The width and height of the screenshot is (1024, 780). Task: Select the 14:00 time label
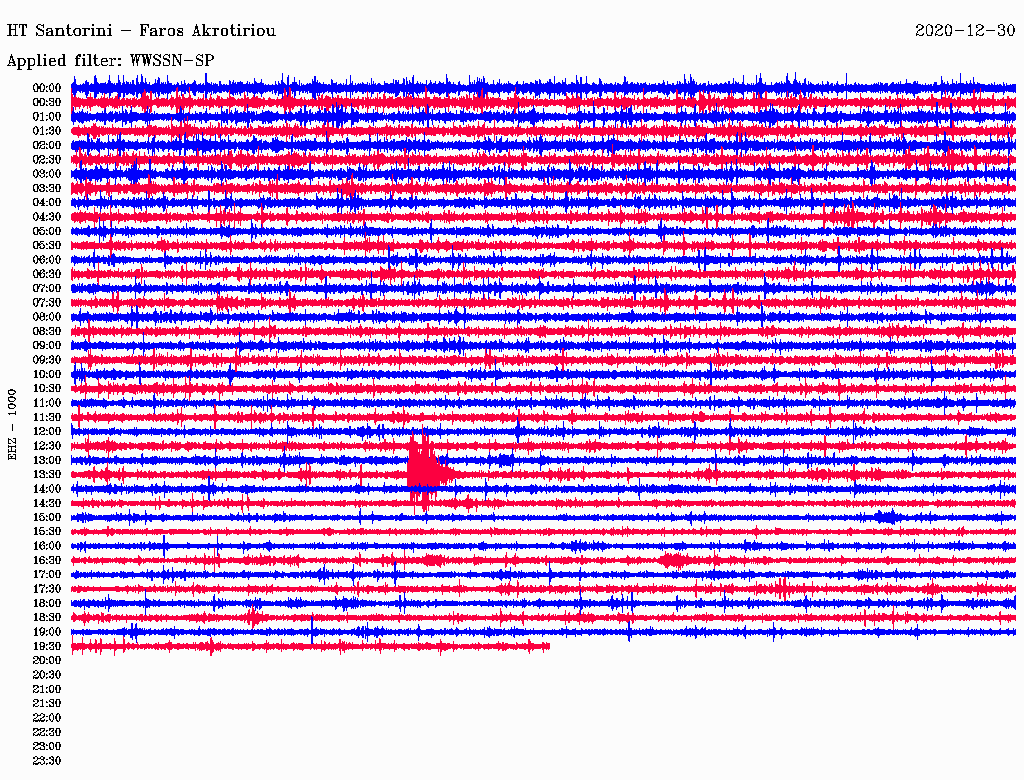point(46,489)
